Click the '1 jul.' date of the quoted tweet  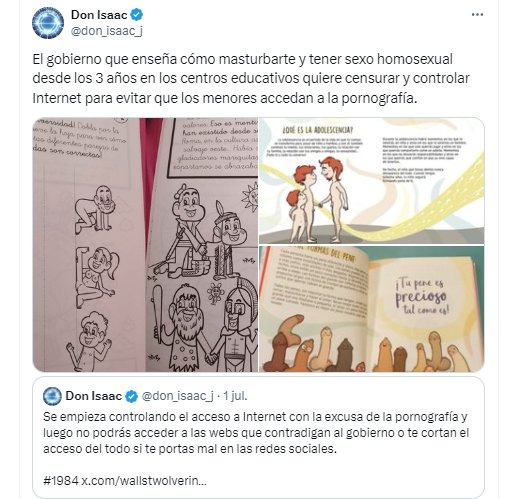(235, 396)
